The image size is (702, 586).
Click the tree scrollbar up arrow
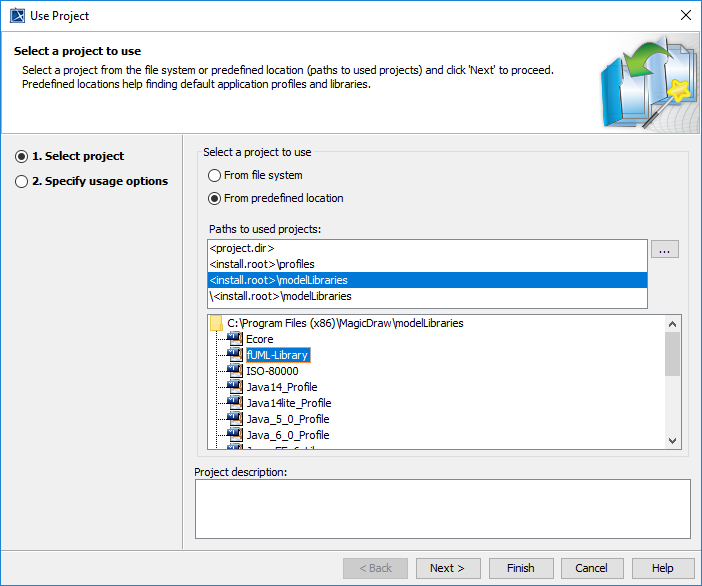(672, 324)
